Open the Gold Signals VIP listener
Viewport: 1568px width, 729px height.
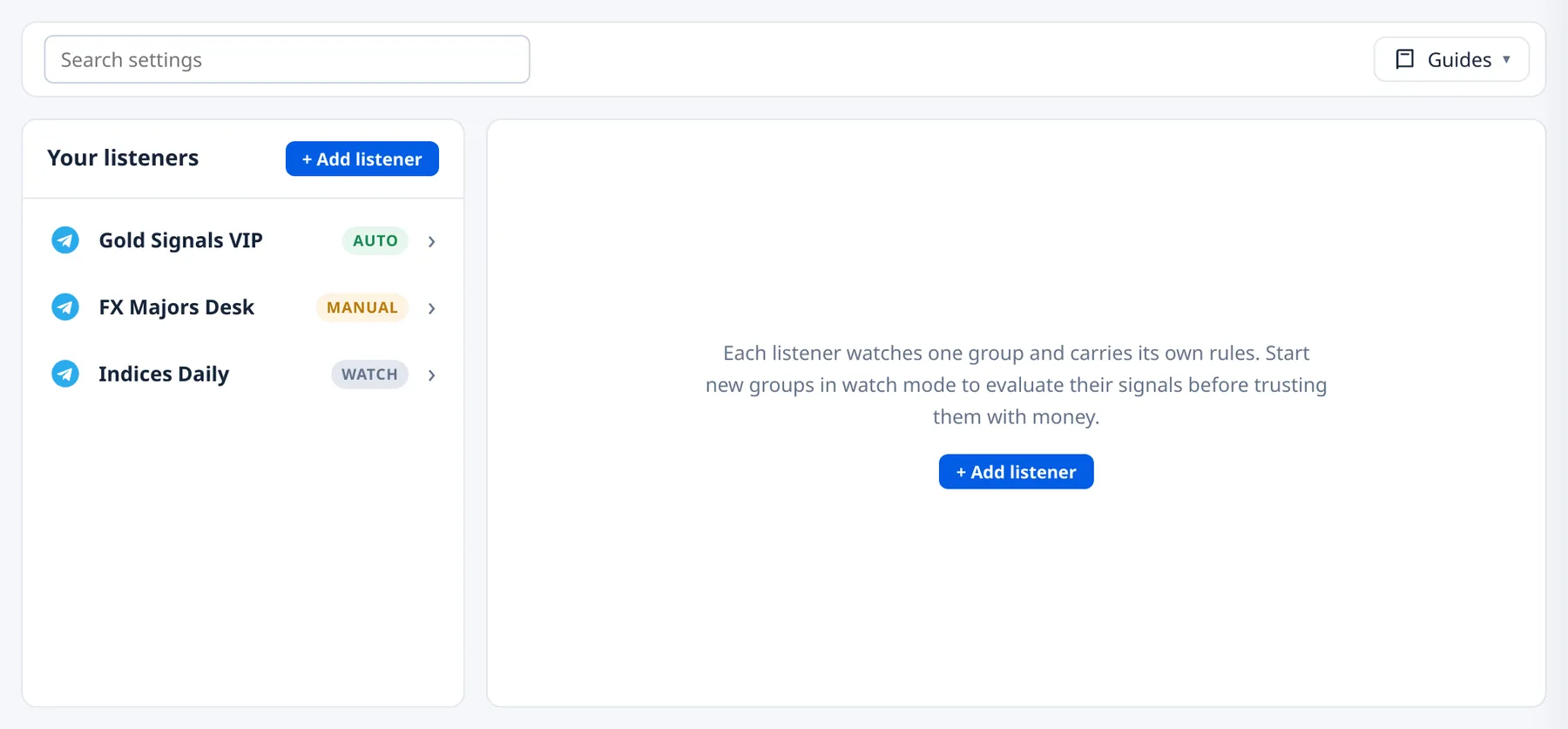(243, 240)
